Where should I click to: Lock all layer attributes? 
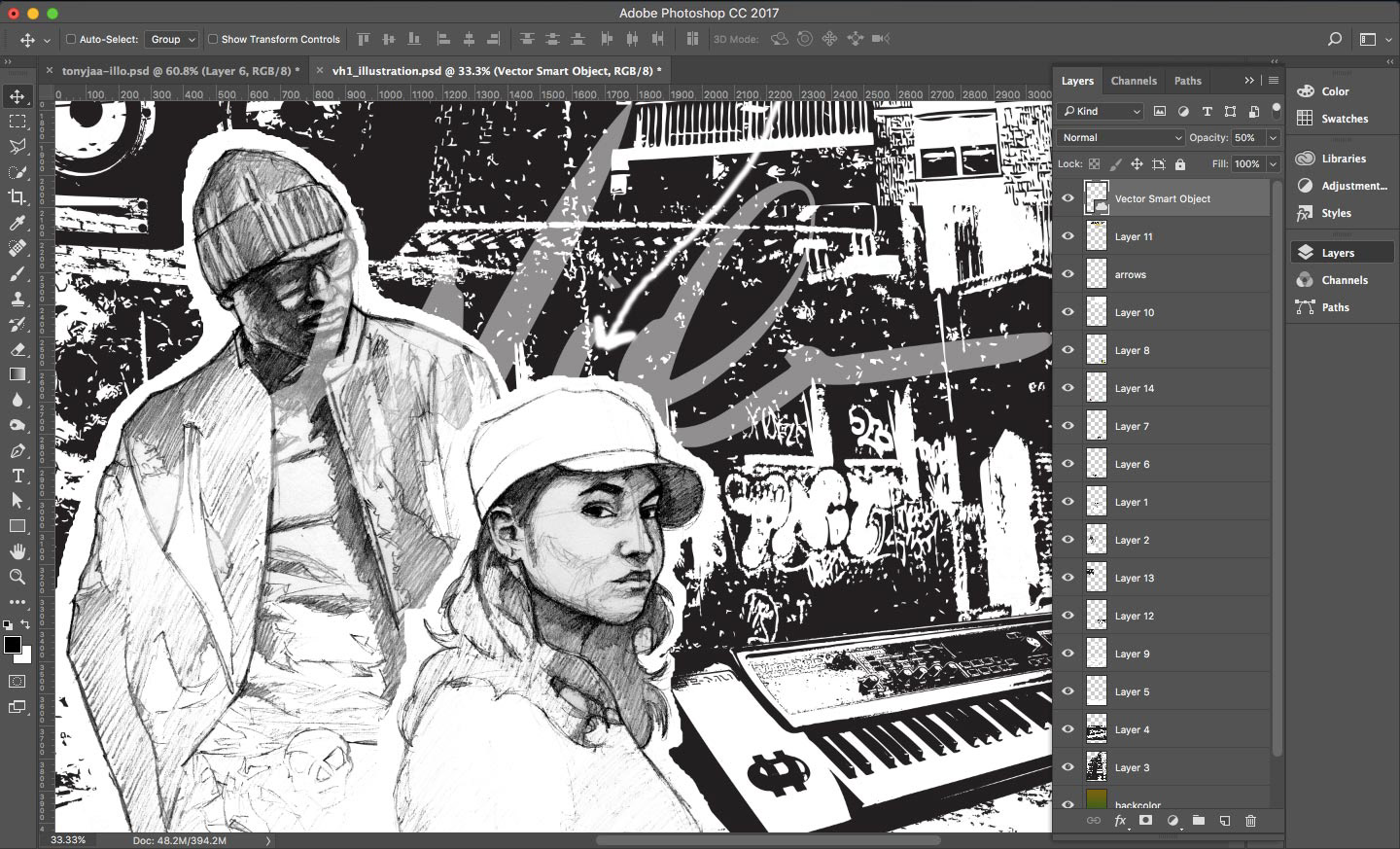(x=1180, y=164)
